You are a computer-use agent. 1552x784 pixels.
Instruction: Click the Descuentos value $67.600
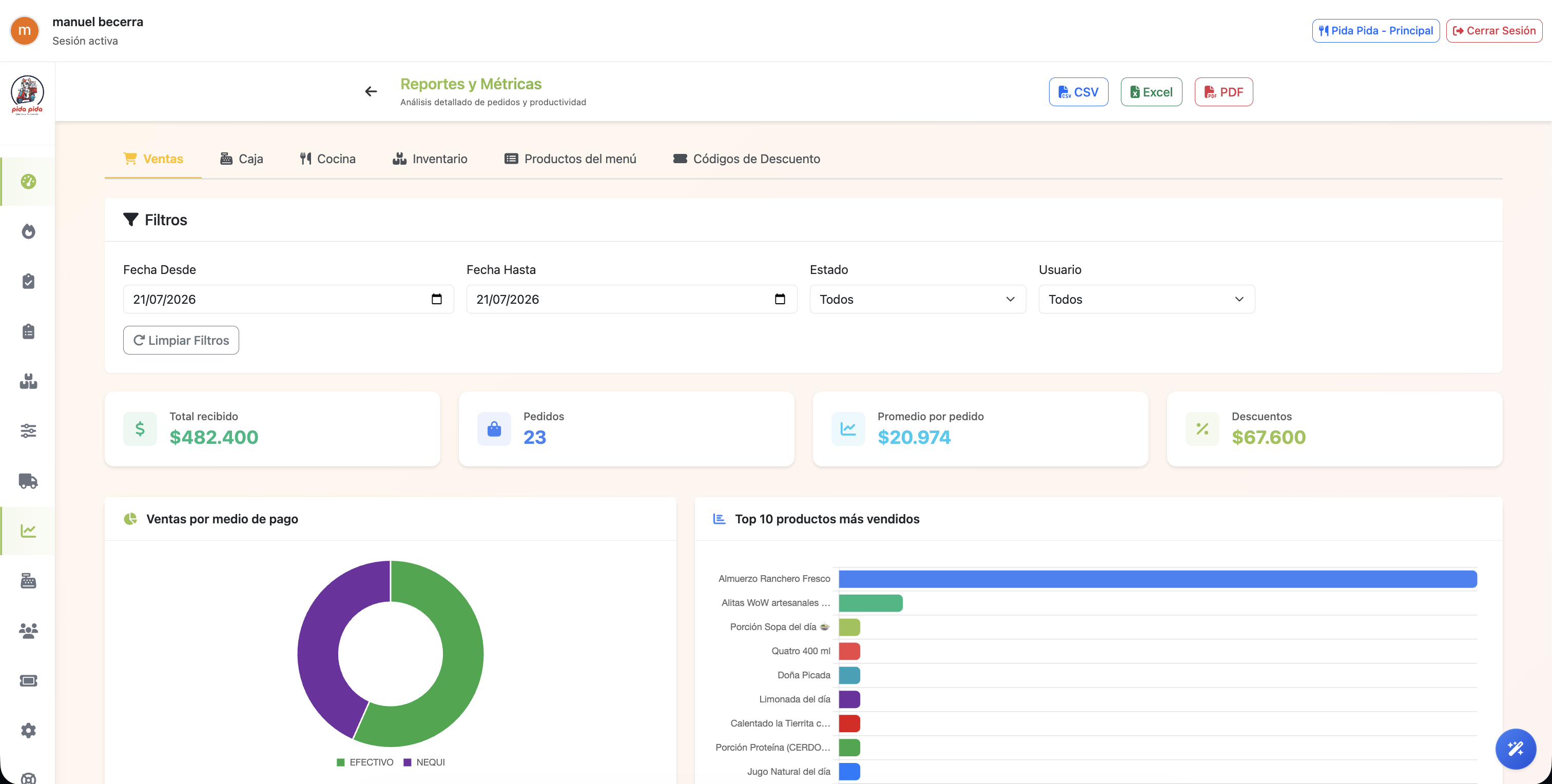tap(1269, 437)
